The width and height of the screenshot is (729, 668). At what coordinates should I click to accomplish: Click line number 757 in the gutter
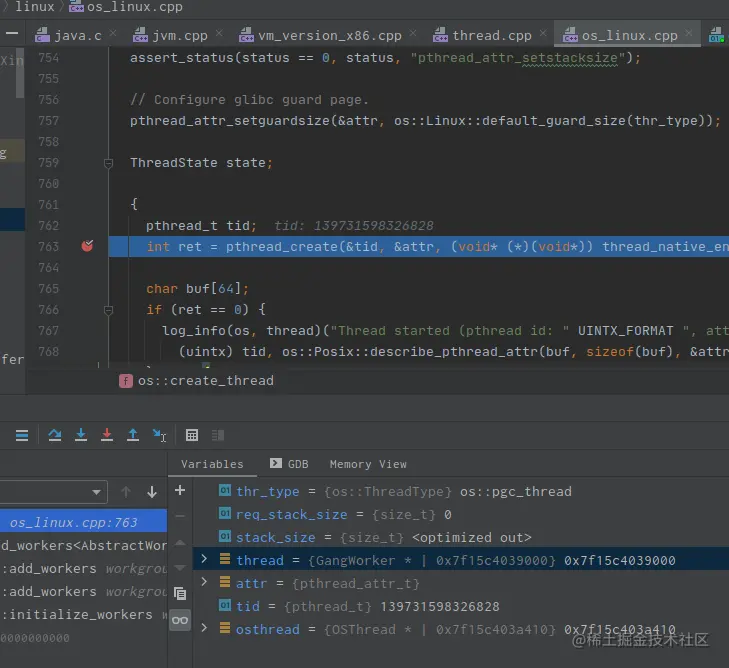[x=49, y=121]
